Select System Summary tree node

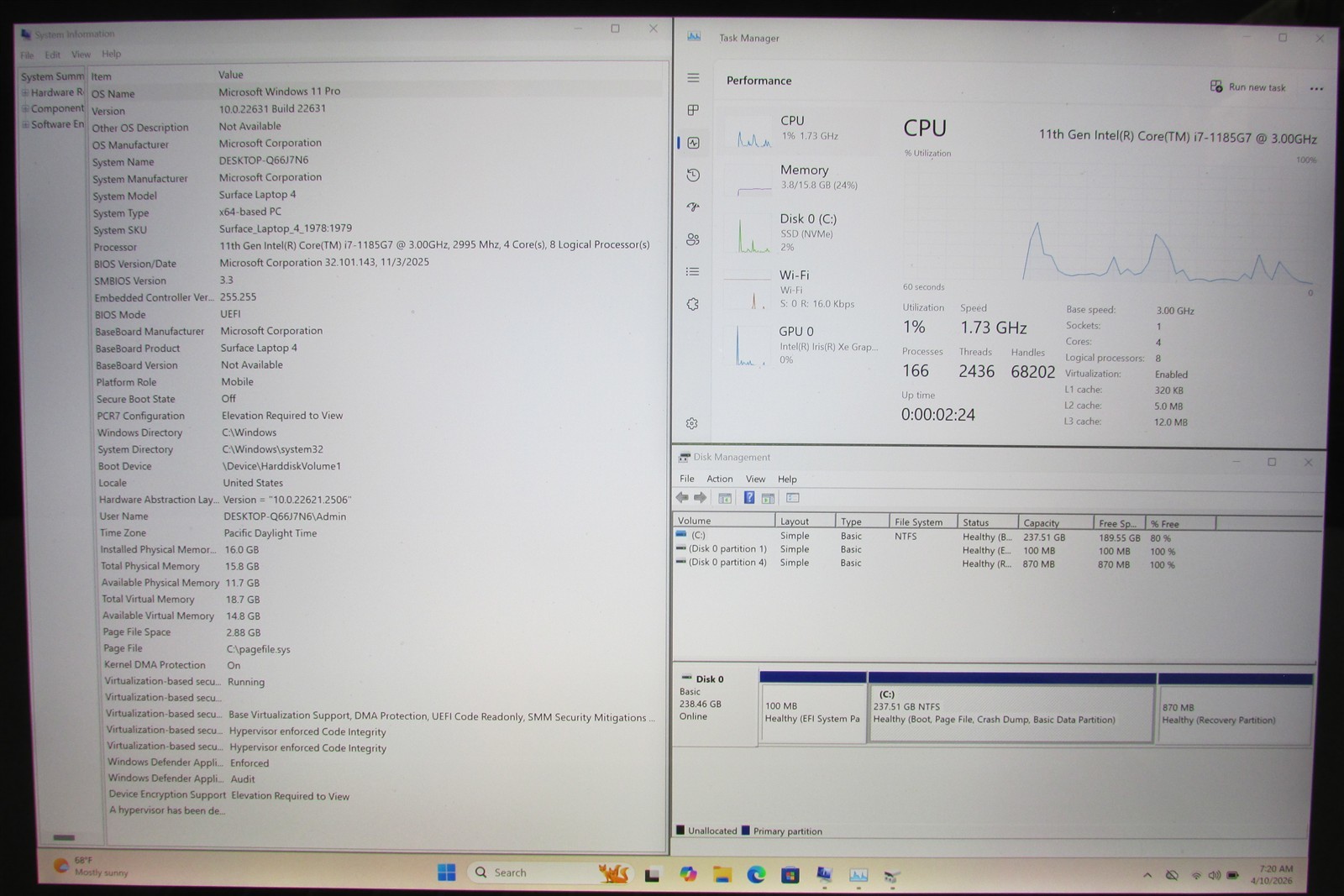click(52, 76)
